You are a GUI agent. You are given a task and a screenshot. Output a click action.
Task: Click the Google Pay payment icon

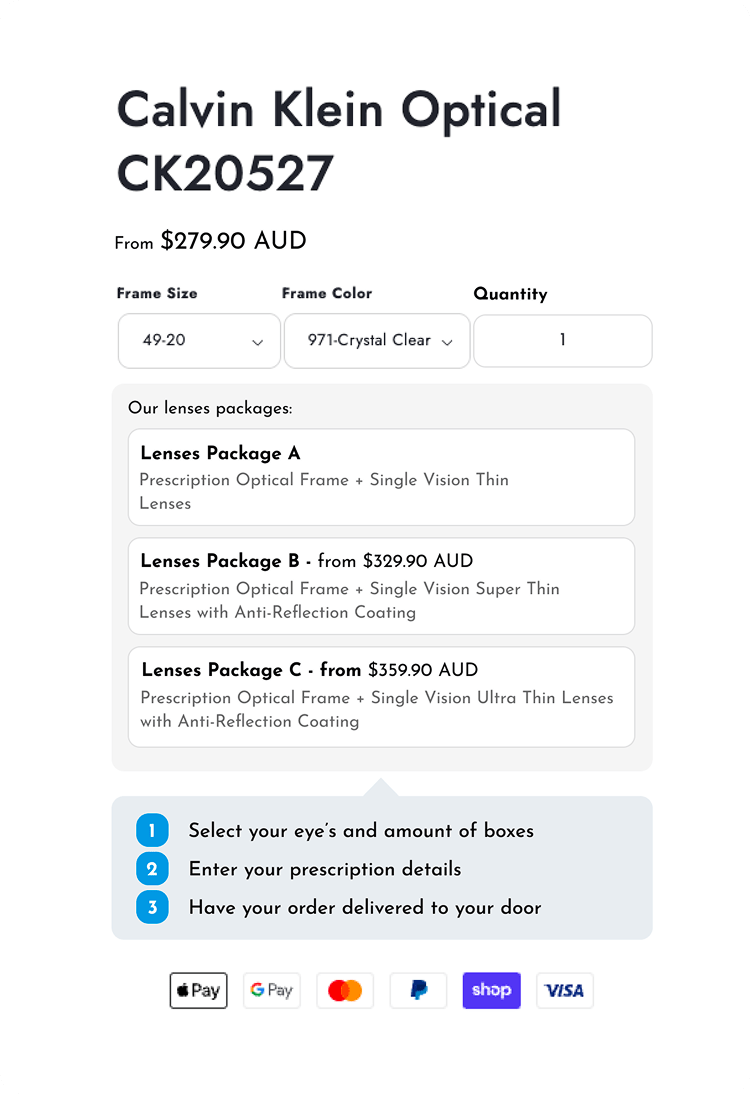click(x=271, y=990)
